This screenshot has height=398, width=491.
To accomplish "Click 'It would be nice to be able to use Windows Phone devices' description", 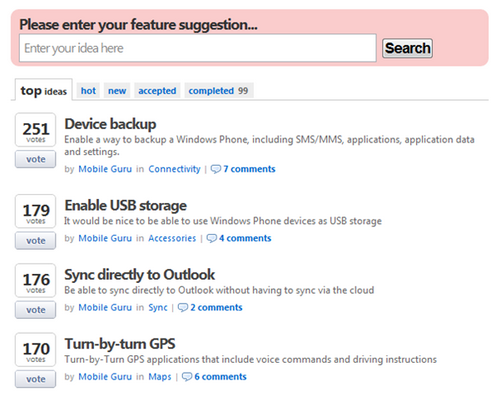I will [x=223, y=221].
